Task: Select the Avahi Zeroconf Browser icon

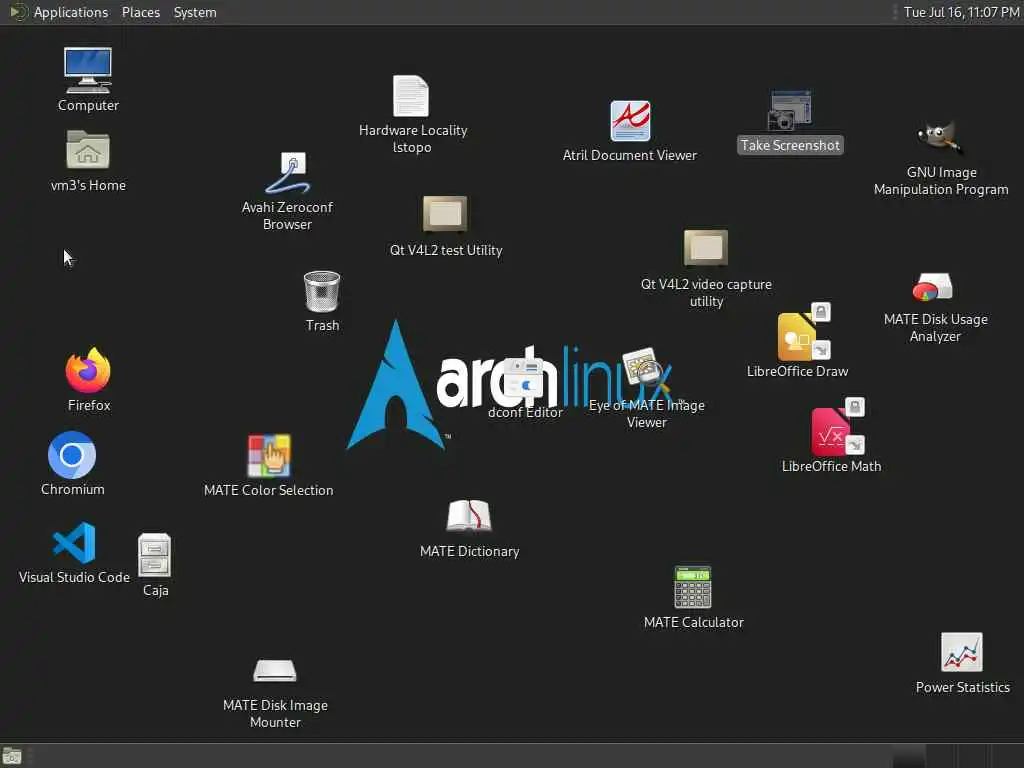Action: tap(287, 173)
